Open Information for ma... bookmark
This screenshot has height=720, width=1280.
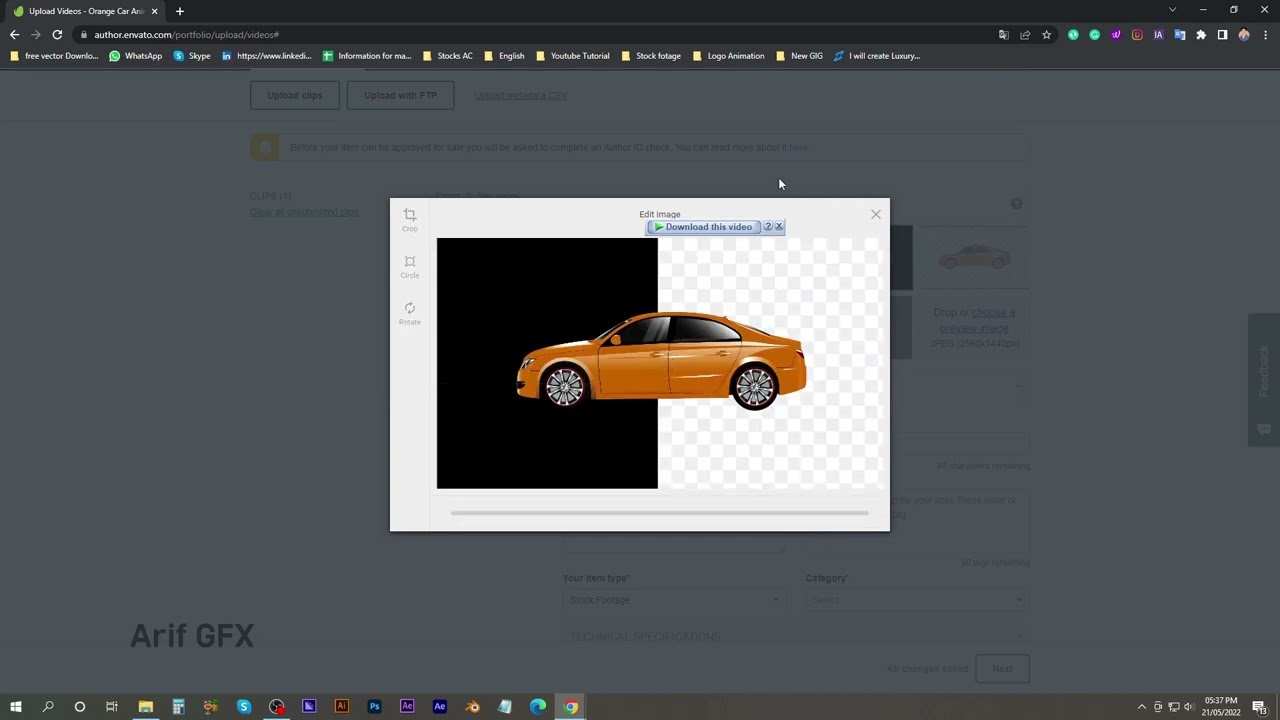click(x=367, y=56)
